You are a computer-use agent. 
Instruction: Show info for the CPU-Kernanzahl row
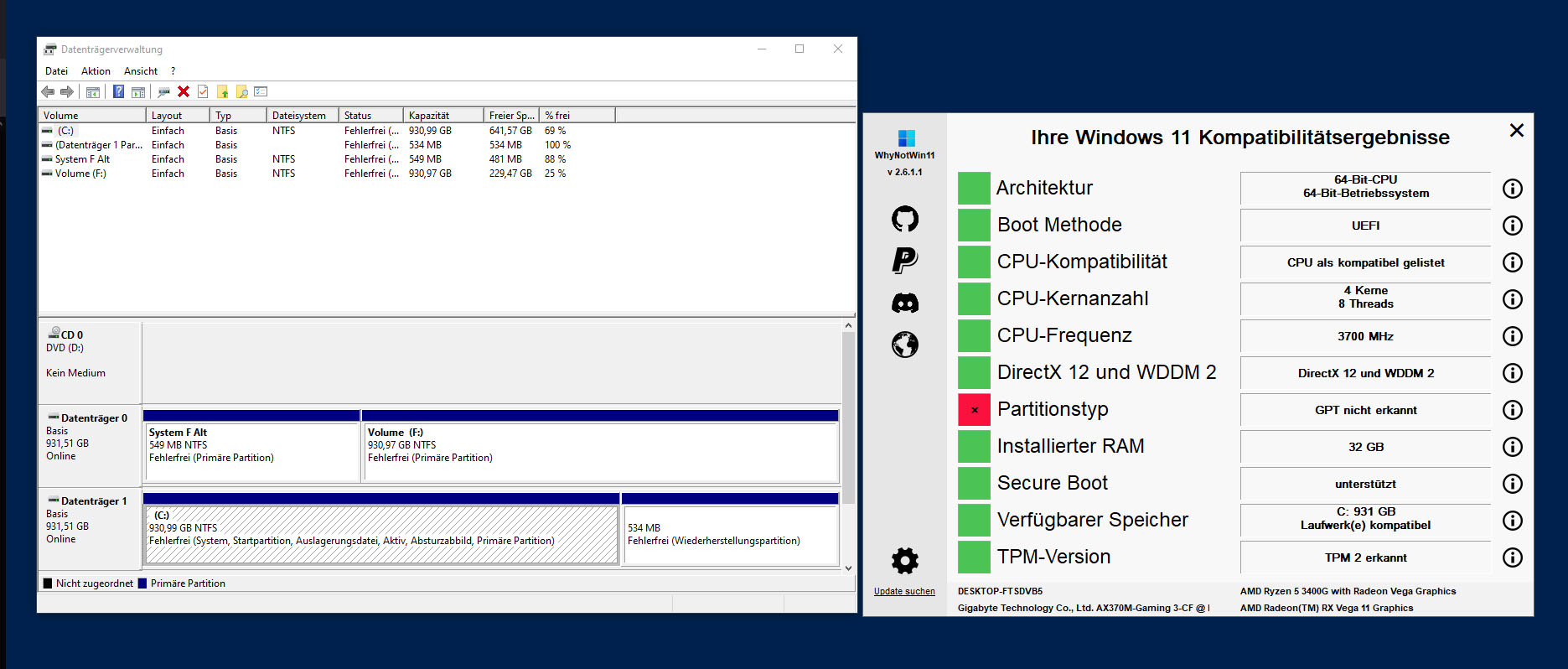point(1513,299)
